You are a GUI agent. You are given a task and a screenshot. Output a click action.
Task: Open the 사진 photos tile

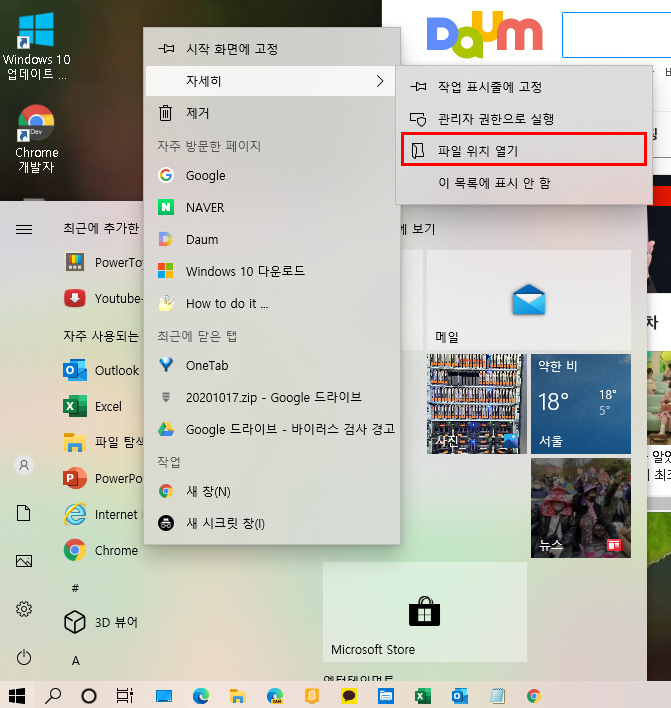click(477, 404)
